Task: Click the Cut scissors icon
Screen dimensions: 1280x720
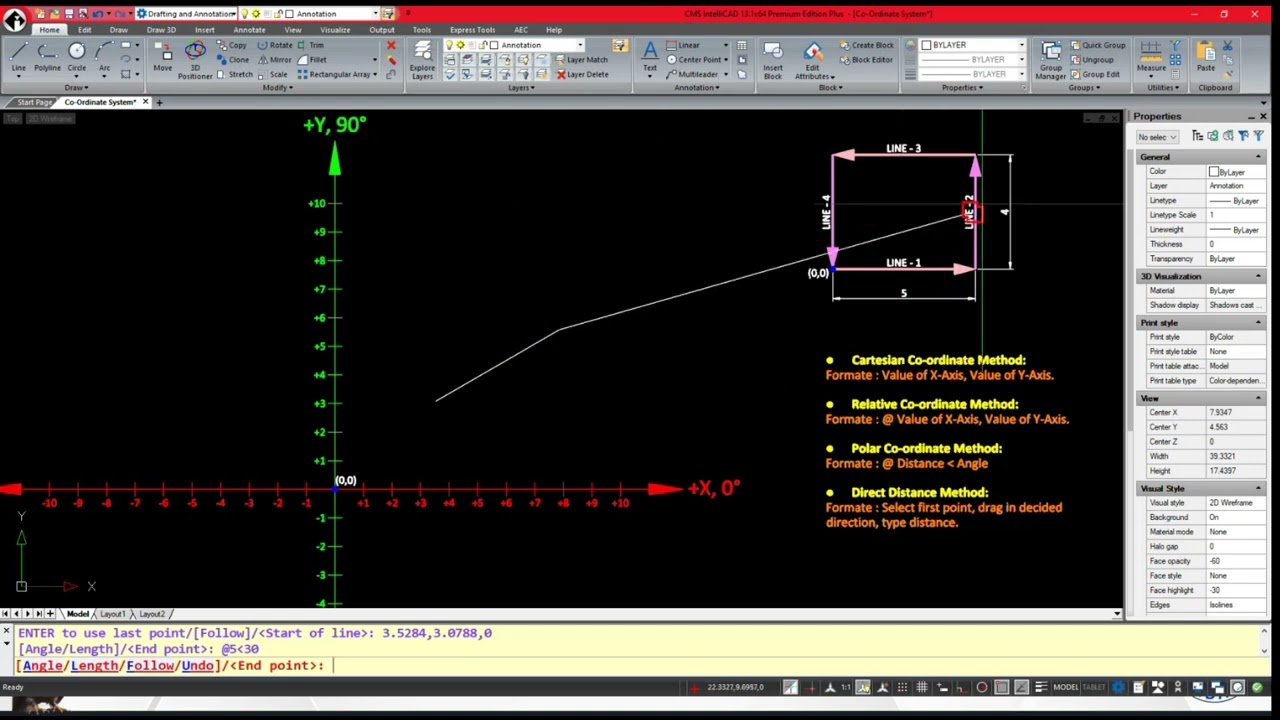Action: coord(1228,46)
